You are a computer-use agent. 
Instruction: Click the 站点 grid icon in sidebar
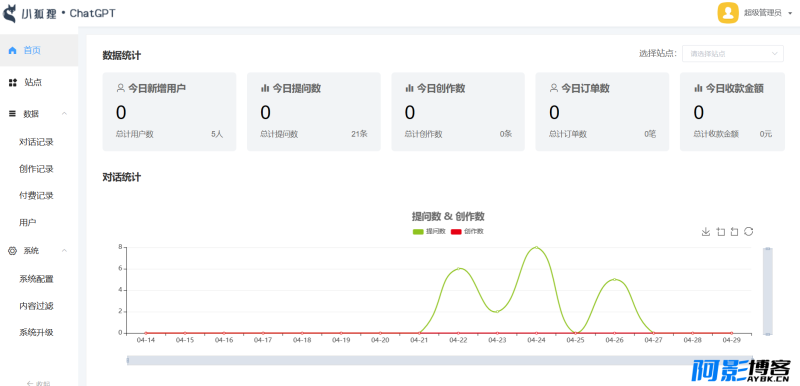(13, 83)
